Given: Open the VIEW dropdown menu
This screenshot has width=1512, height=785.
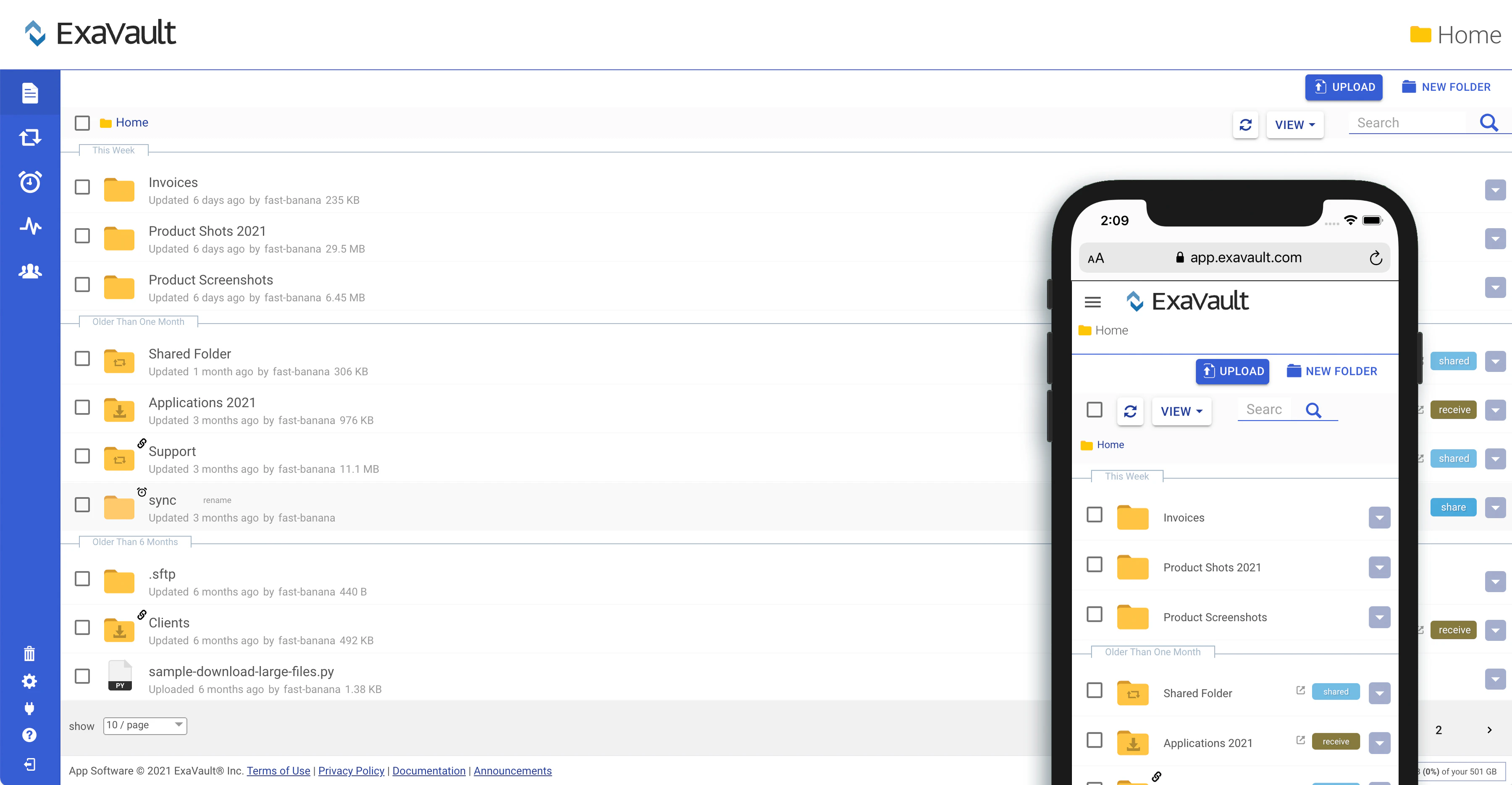Looking at the screenshot, I should click(1294, 125).
